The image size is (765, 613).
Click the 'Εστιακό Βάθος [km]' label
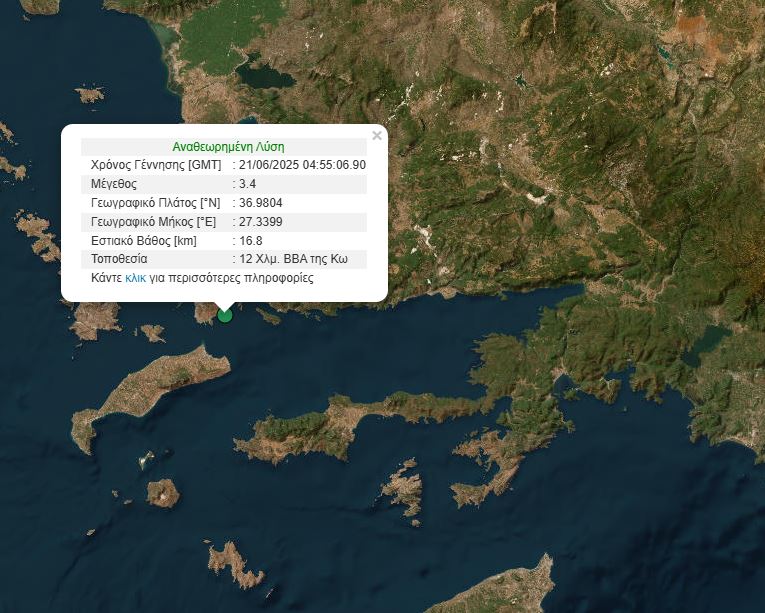pyautogui.click(x=143, y=241)
